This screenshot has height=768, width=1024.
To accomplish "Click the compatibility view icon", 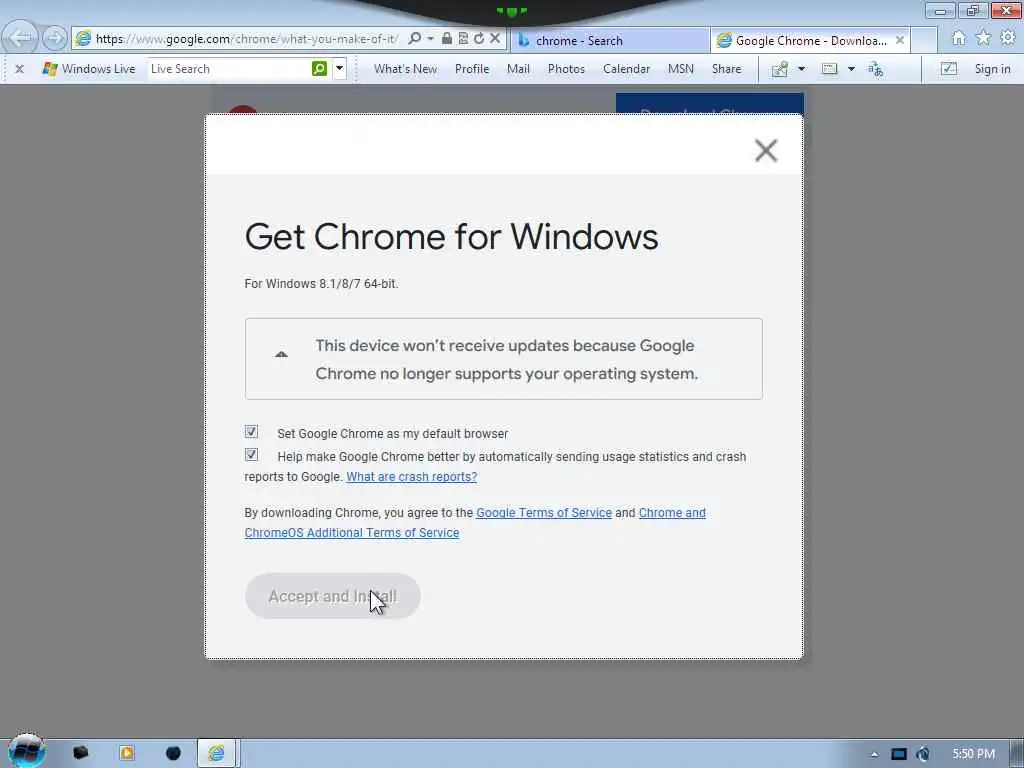I will click(463, 39).
